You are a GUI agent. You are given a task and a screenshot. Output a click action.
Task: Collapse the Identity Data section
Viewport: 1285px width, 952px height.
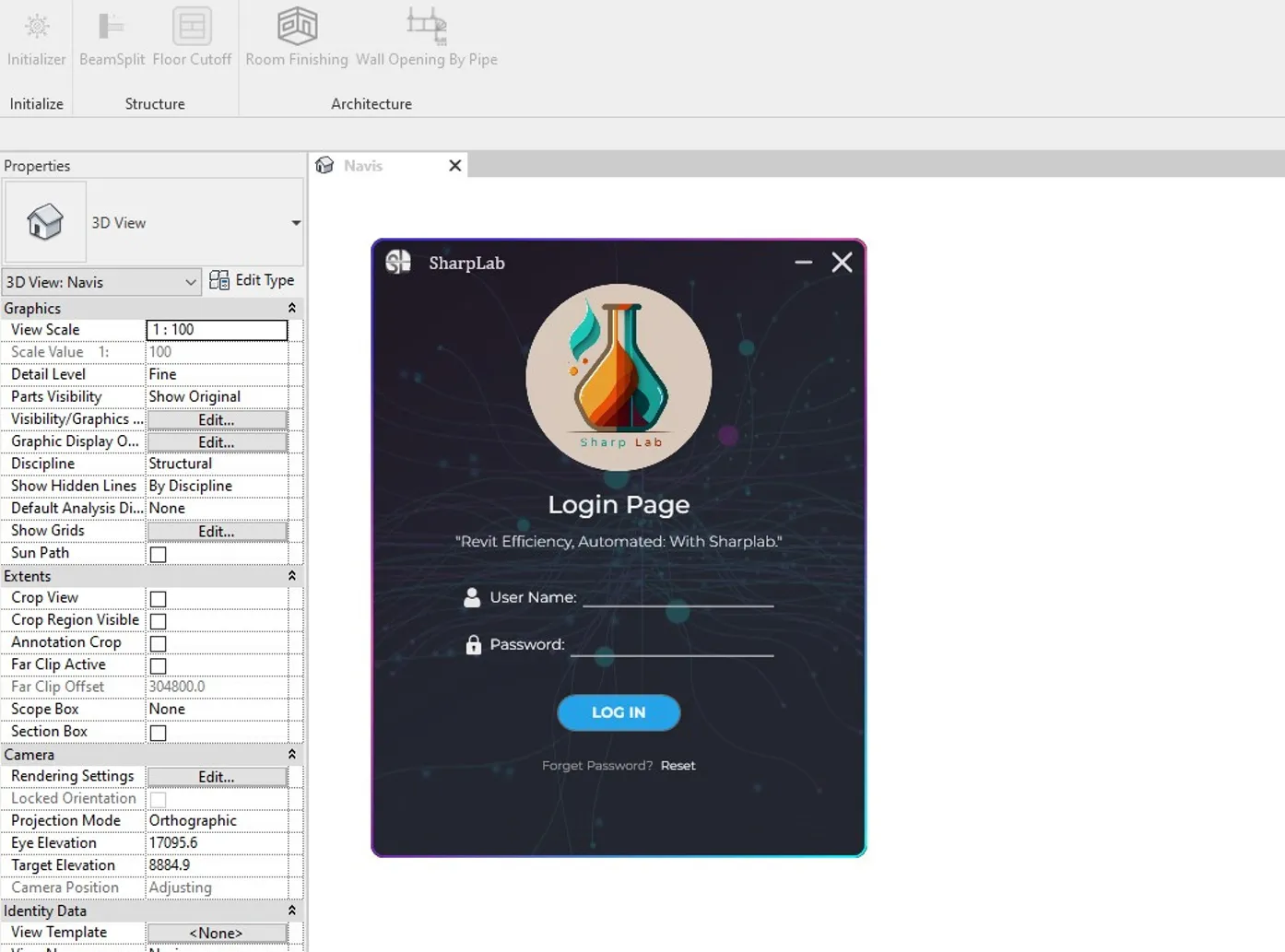[292, 911]
